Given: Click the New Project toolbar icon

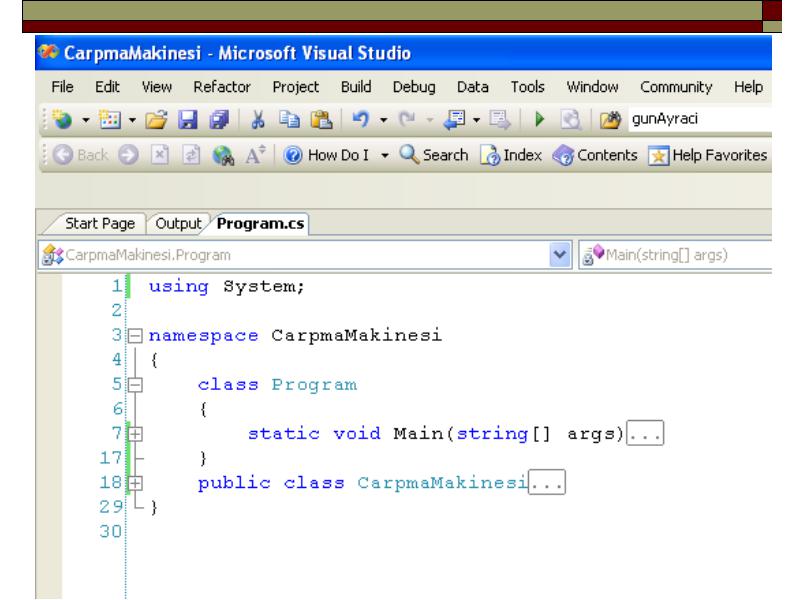Looking at the screenshot, I should (x=62, y=120).
